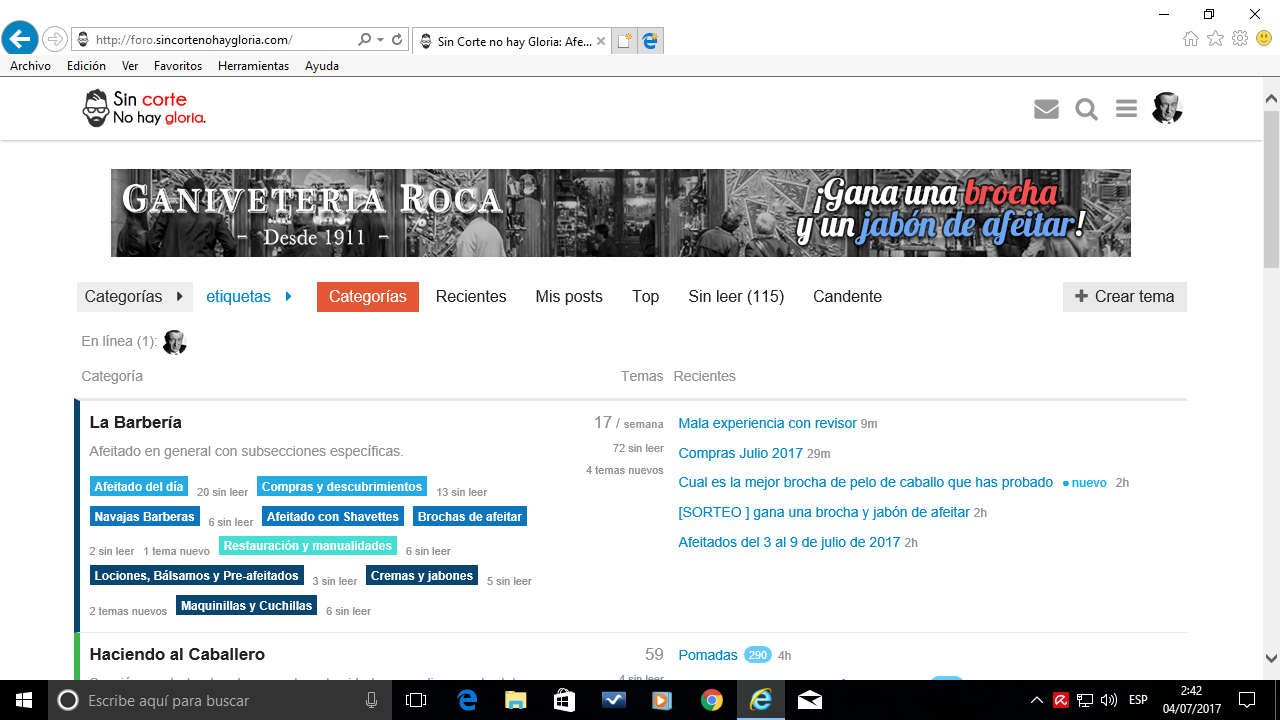Show hidden system tray icons
1280x720 pixels.
[x=1037, y=700]
